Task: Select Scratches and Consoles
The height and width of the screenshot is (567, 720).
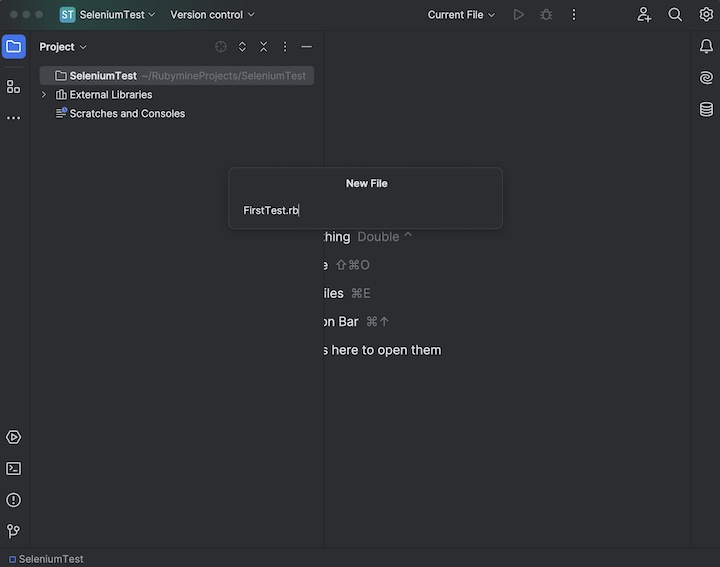Action: (x=126, y=114)
